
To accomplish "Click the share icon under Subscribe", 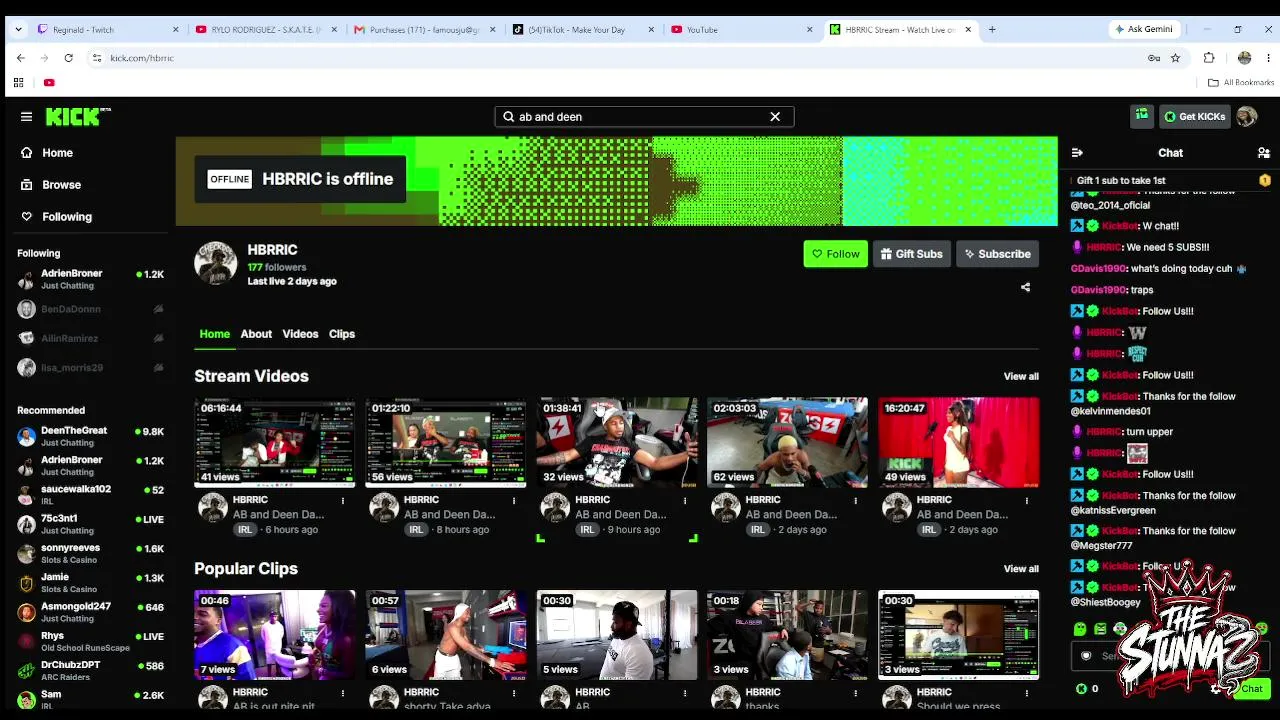I will [x=1025, y=288].
